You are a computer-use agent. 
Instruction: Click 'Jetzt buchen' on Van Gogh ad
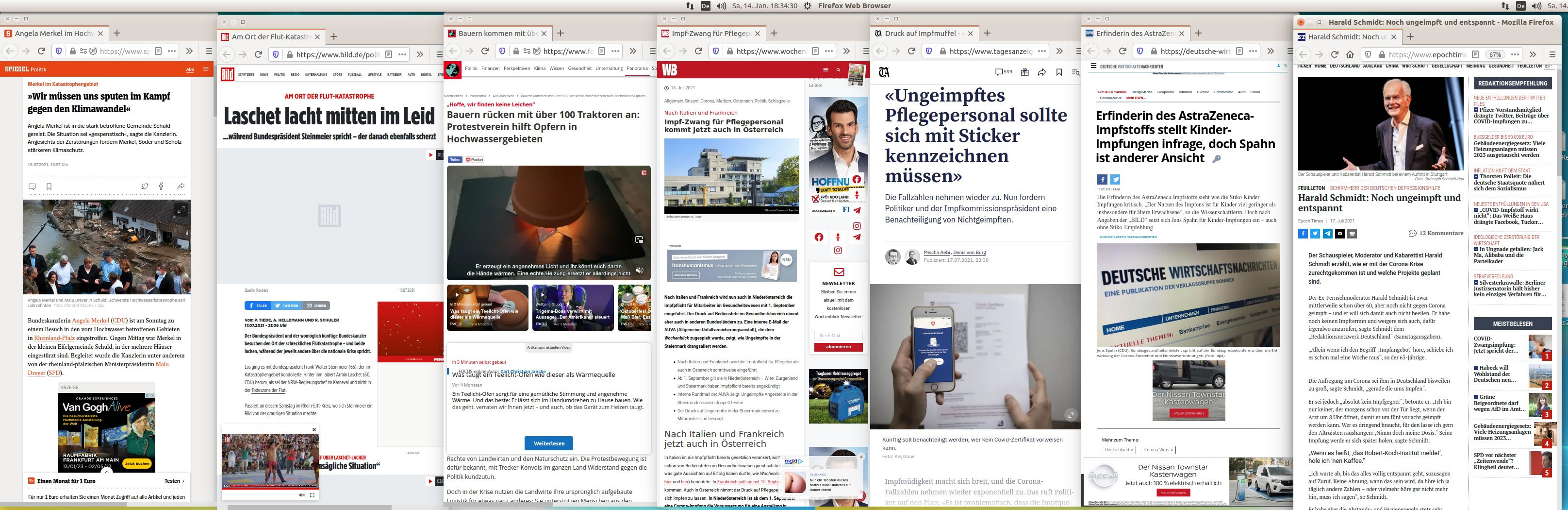click(137, 463)
